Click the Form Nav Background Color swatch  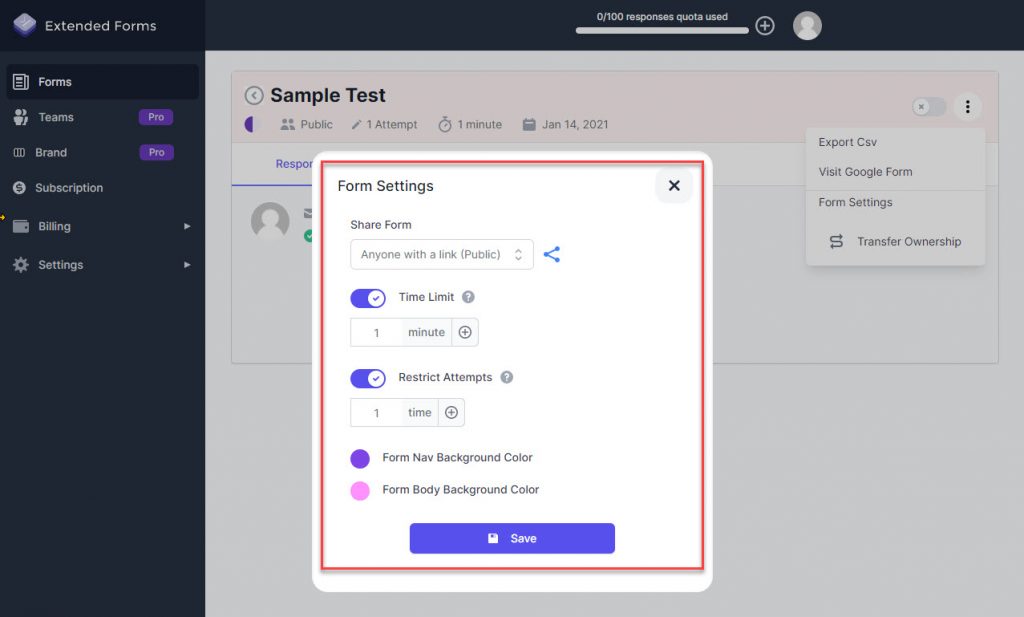pos(360,458)
